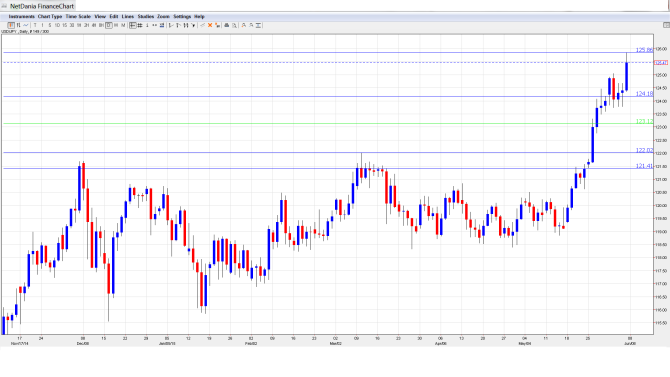670x377 pixels.
Task: Click the printer icon in toolbar
Action: click(x=227, y=26)
